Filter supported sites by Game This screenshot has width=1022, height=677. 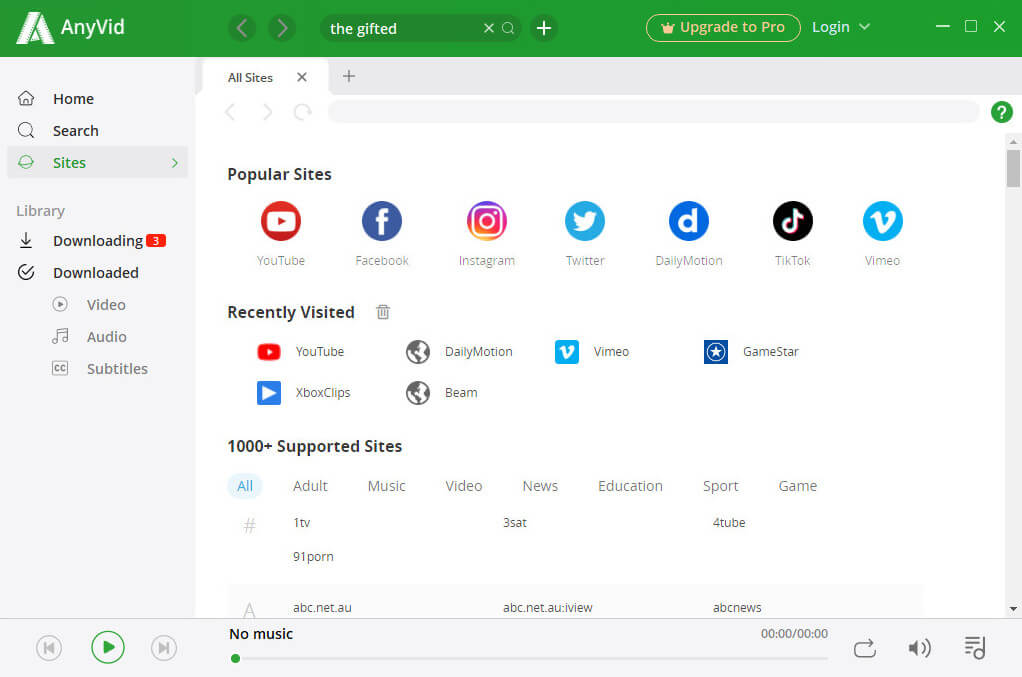(x=798, y=486)
